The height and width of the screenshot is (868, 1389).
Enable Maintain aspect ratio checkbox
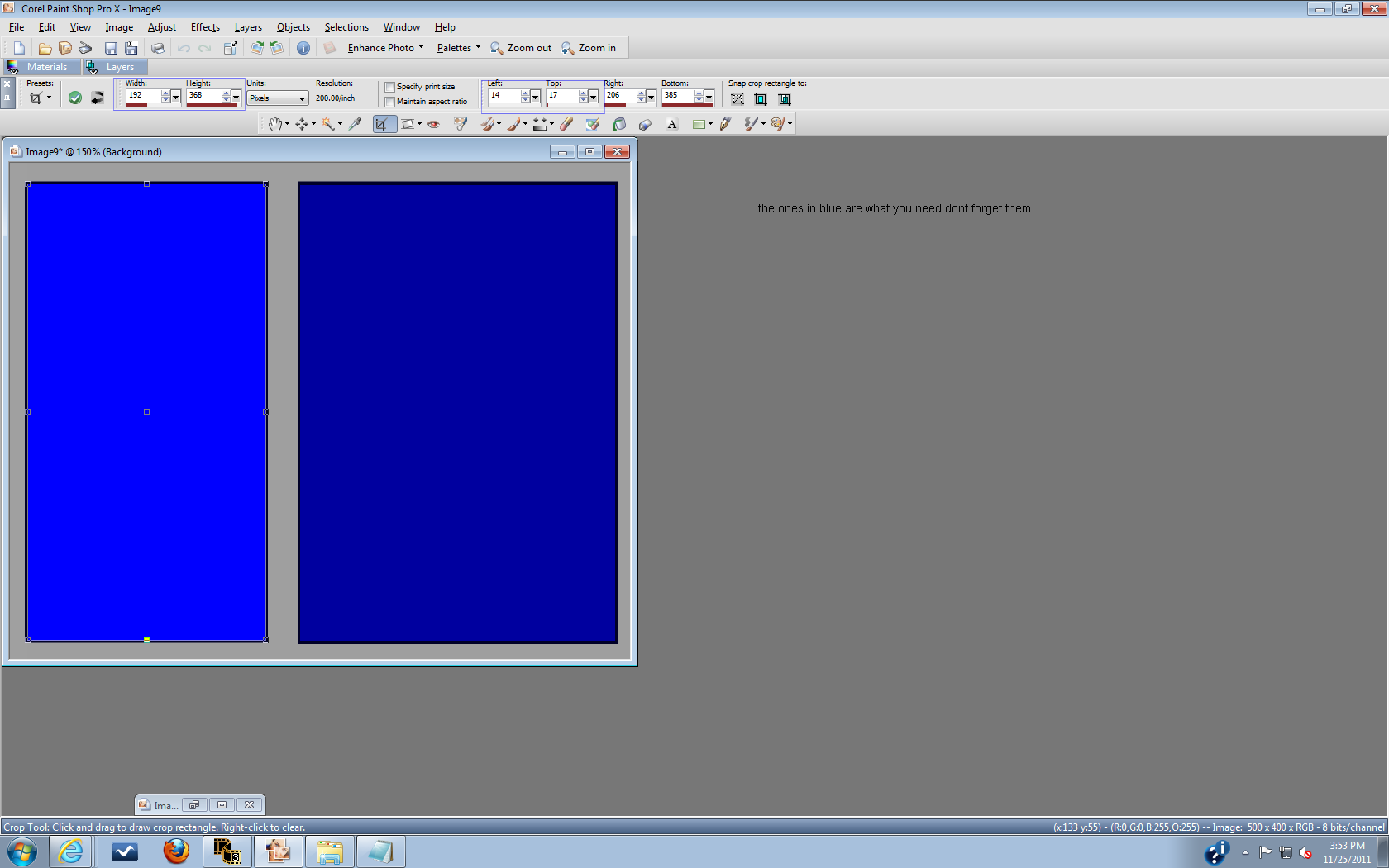click(x=389, y=102)
